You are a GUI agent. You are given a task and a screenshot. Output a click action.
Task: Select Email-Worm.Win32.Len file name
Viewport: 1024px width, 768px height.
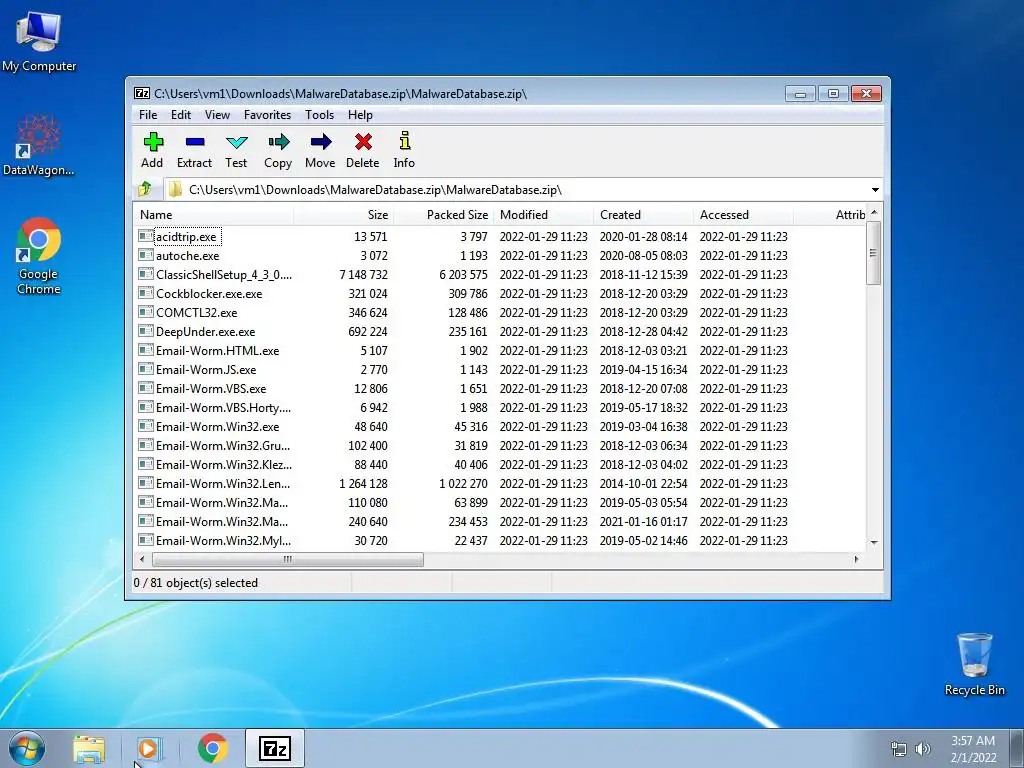(223, 483)
